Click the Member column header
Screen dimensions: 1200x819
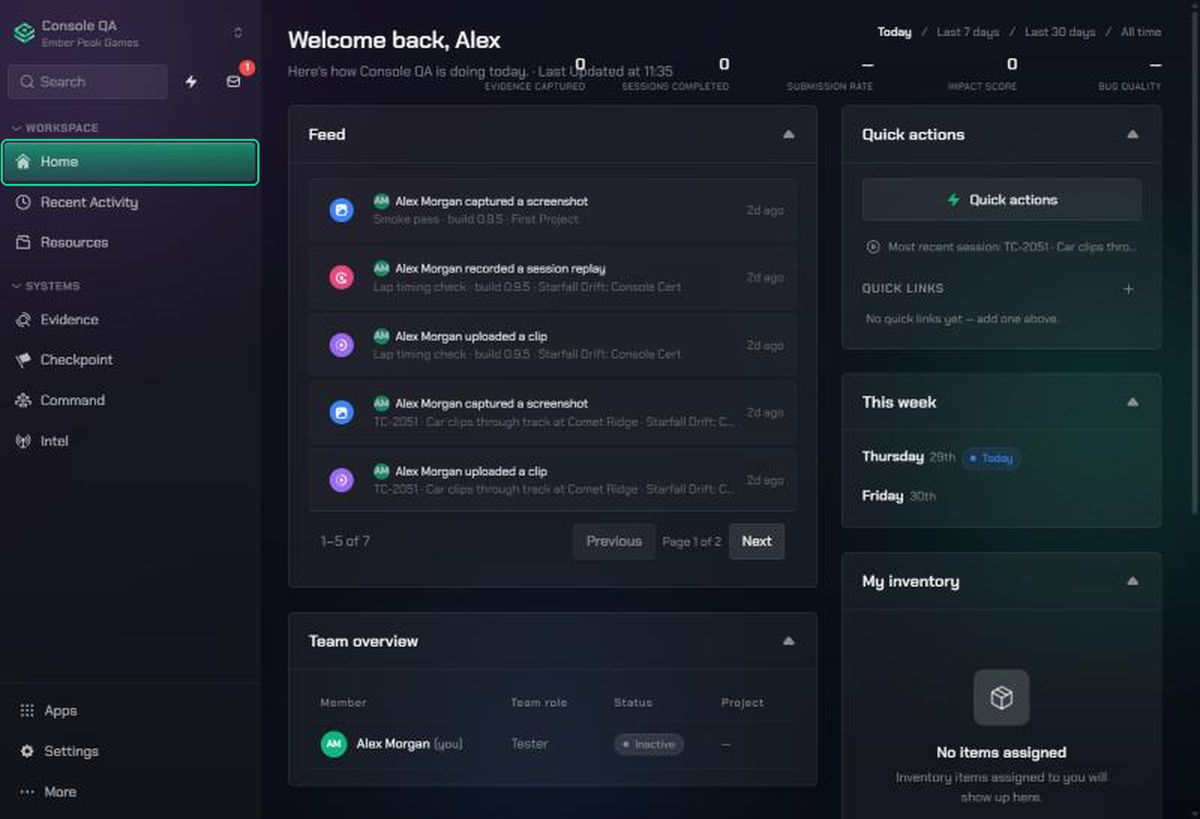click(343, 703)
